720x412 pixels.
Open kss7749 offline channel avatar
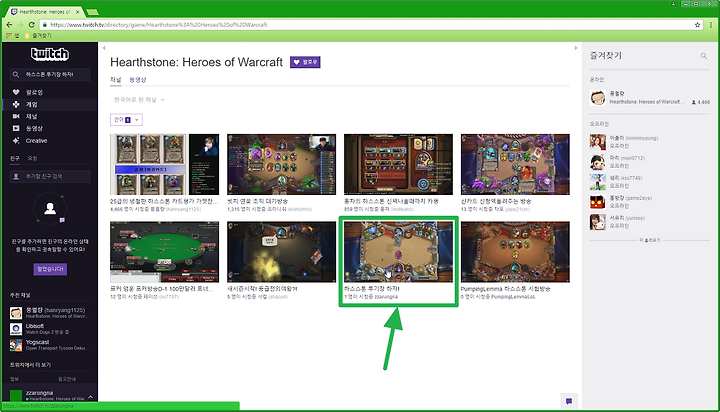coord(598,182)
